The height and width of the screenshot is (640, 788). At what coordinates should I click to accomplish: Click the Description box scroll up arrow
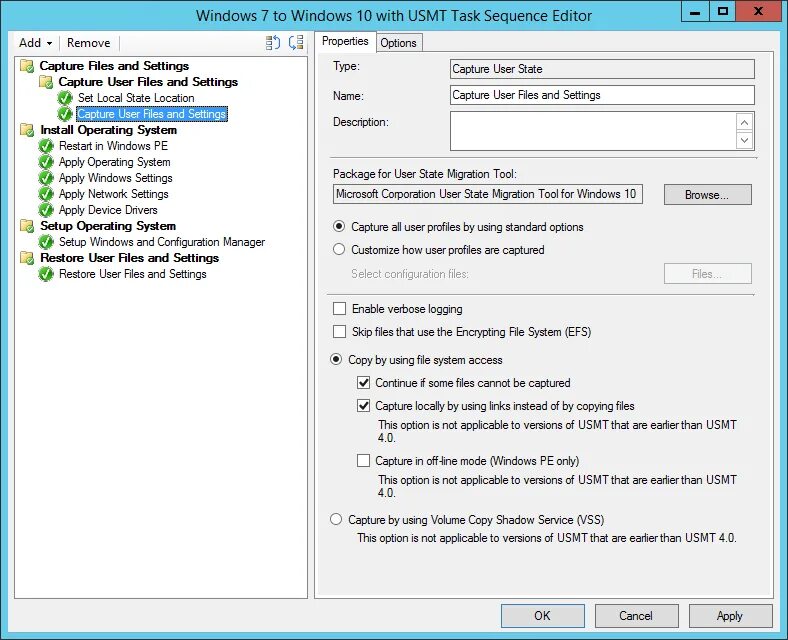point(744,122)
